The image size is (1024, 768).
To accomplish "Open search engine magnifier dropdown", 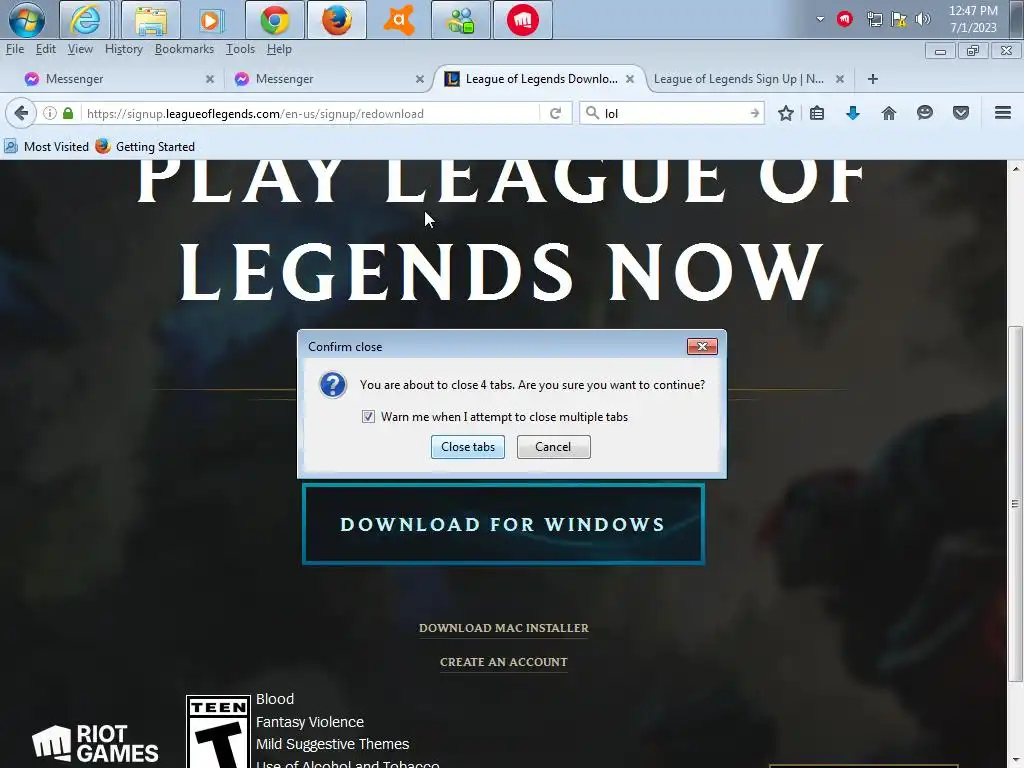I will pos(592,113).
